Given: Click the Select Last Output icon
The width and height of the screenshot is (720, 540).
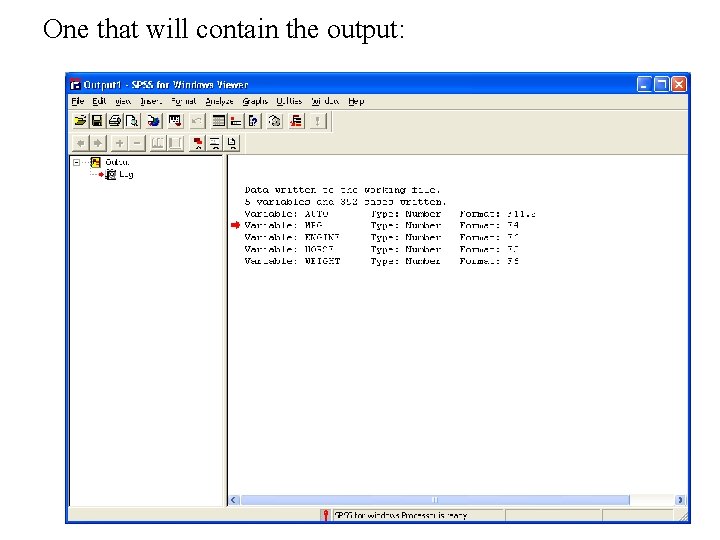Looking at the screenshot, I should 296,121.
